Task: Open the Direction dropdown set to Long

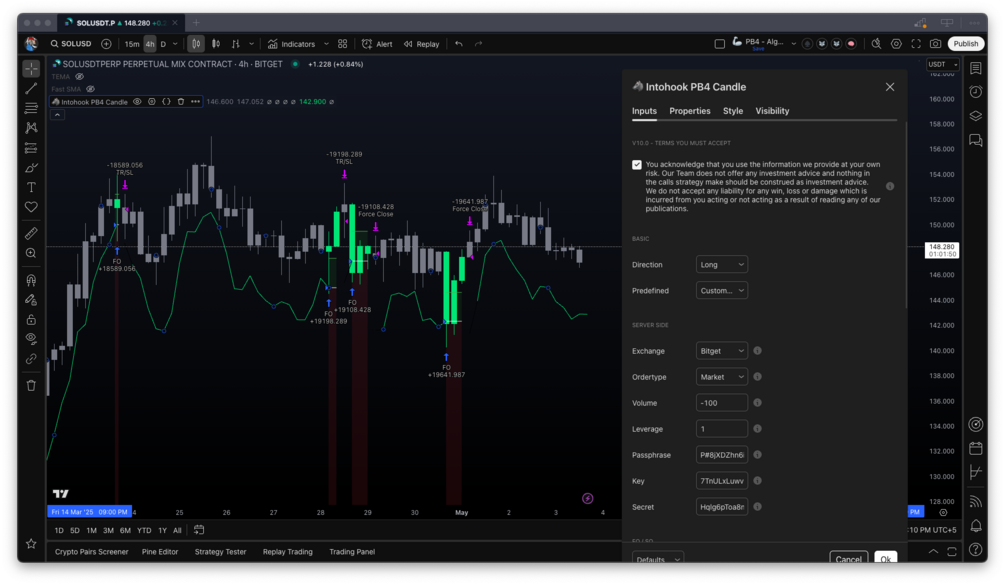Action: pos(722,264)
